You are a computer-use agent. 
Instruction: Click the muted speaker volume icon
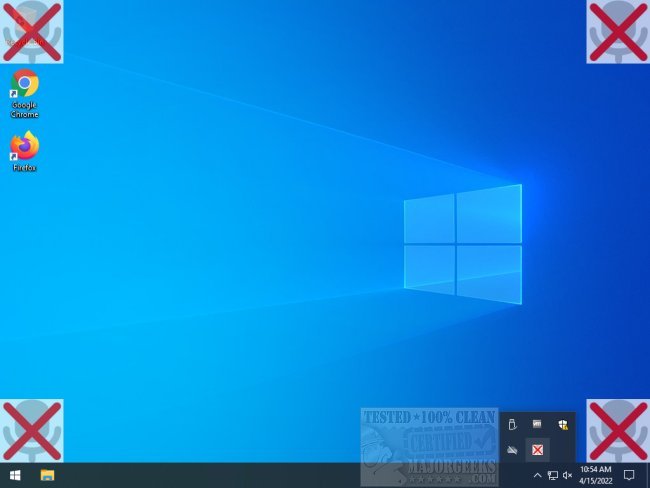pyautogui.click(x=568, y=475)
